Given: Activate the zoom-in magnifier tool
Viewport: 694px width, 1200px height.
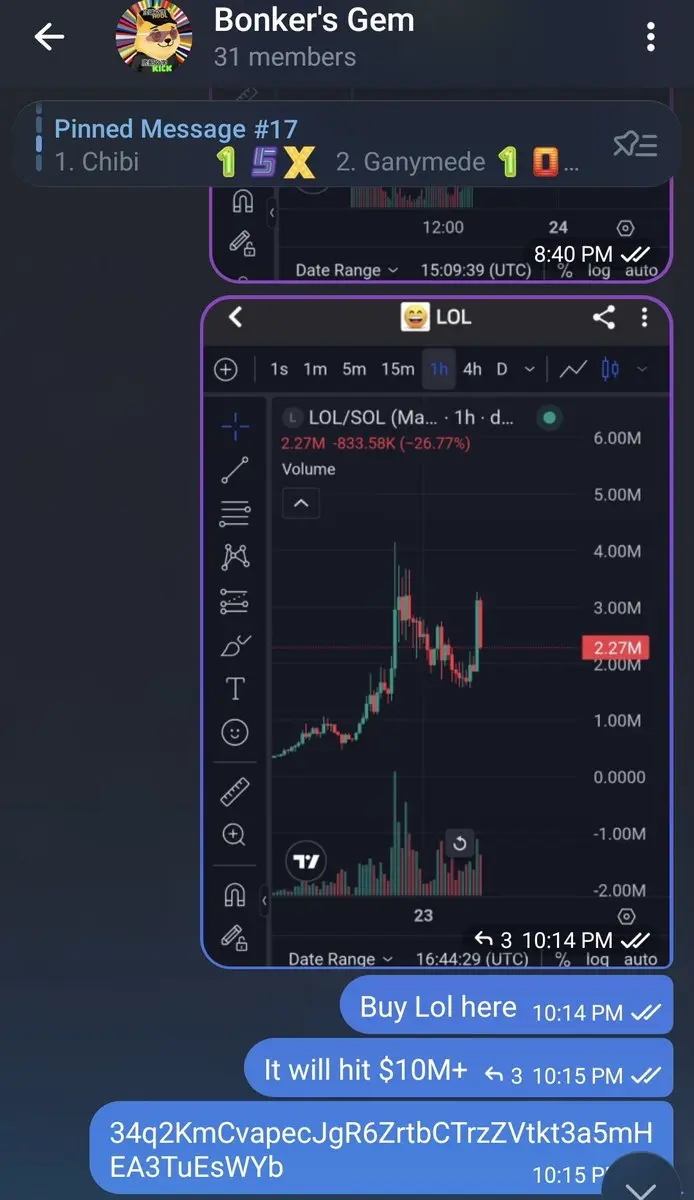Looking at the screenshot, I should (x=235, y=834).
